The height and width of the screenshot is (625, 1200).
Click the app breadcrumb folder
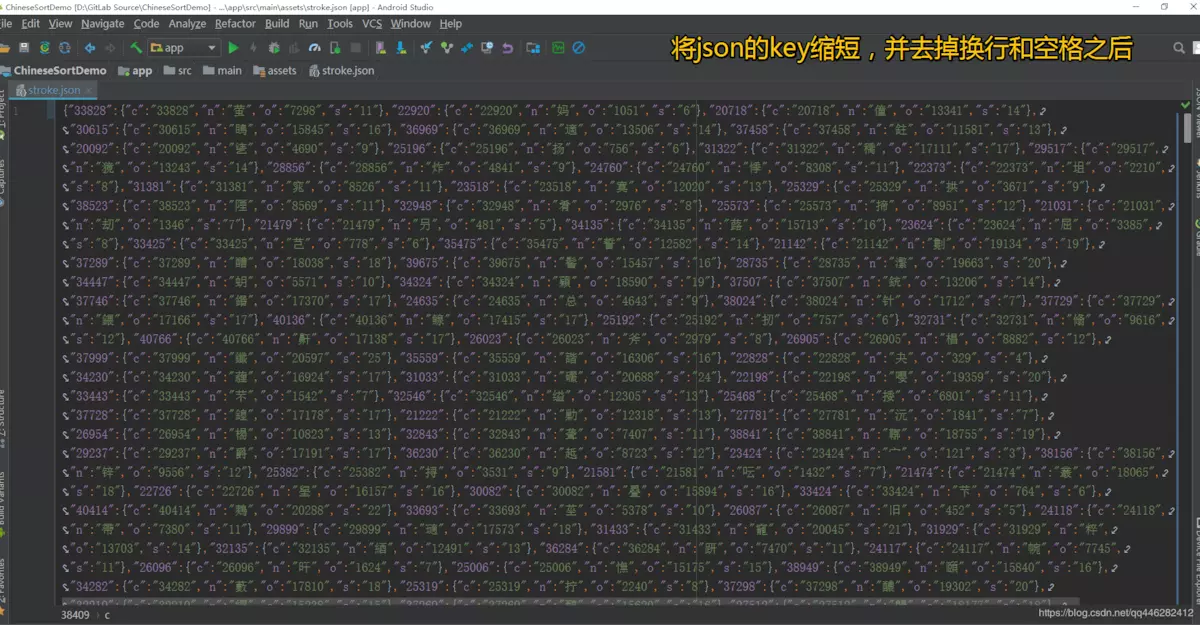point(135,70)
